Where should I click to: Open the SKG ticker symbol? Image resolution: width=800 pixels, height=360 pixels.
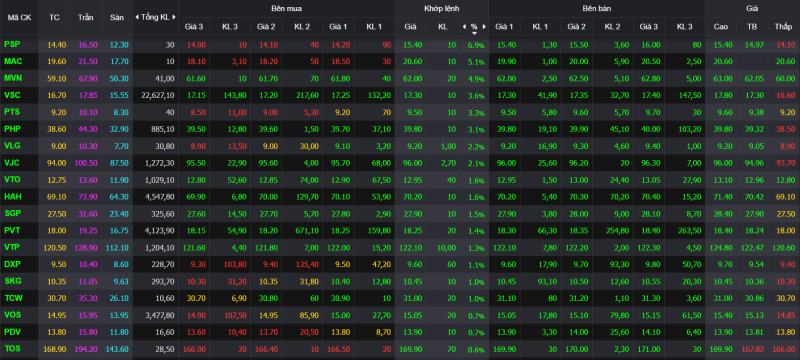12,280
